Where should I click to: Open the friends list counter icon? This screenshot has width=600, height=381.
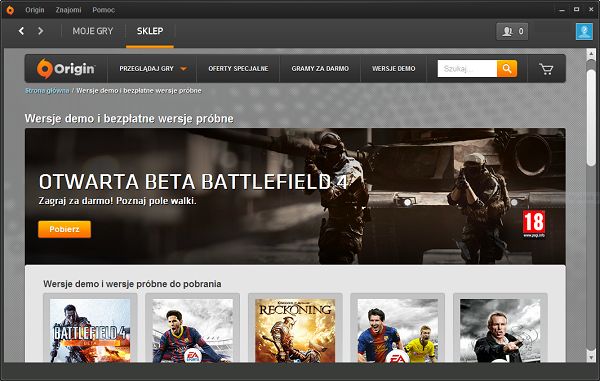click(512, 31)
